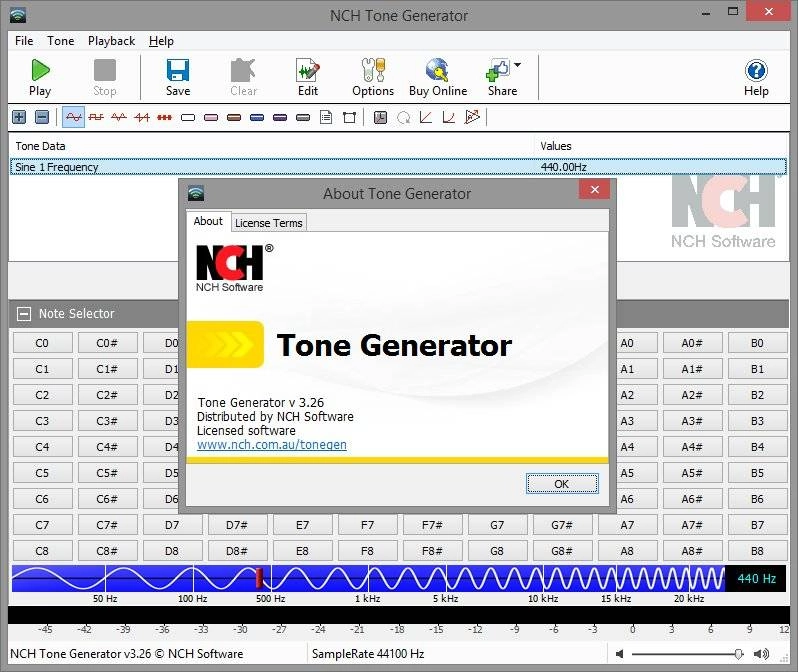
Task: Click the C4# note button
Action: point(107,447)
